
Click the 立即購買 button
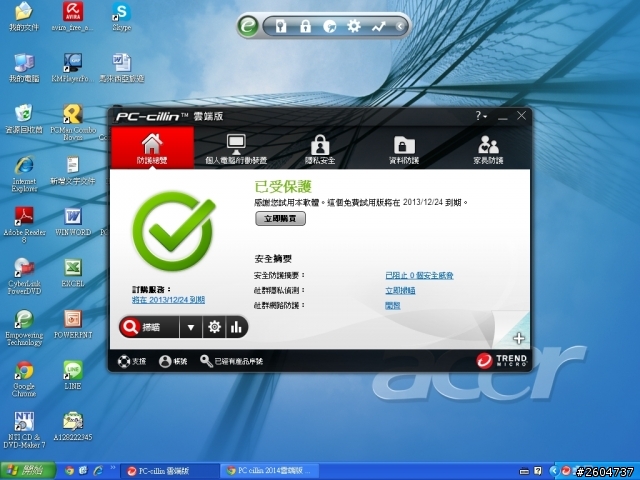point(280,218)
